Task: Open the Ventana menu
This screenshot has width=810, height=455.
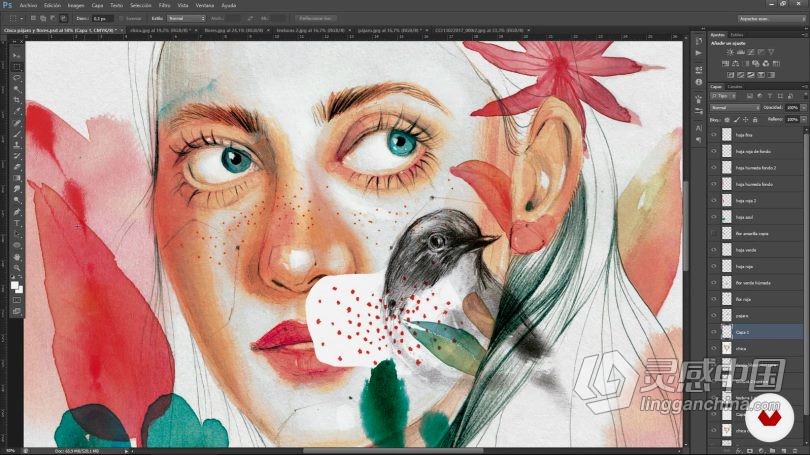Action: point(205,5)
